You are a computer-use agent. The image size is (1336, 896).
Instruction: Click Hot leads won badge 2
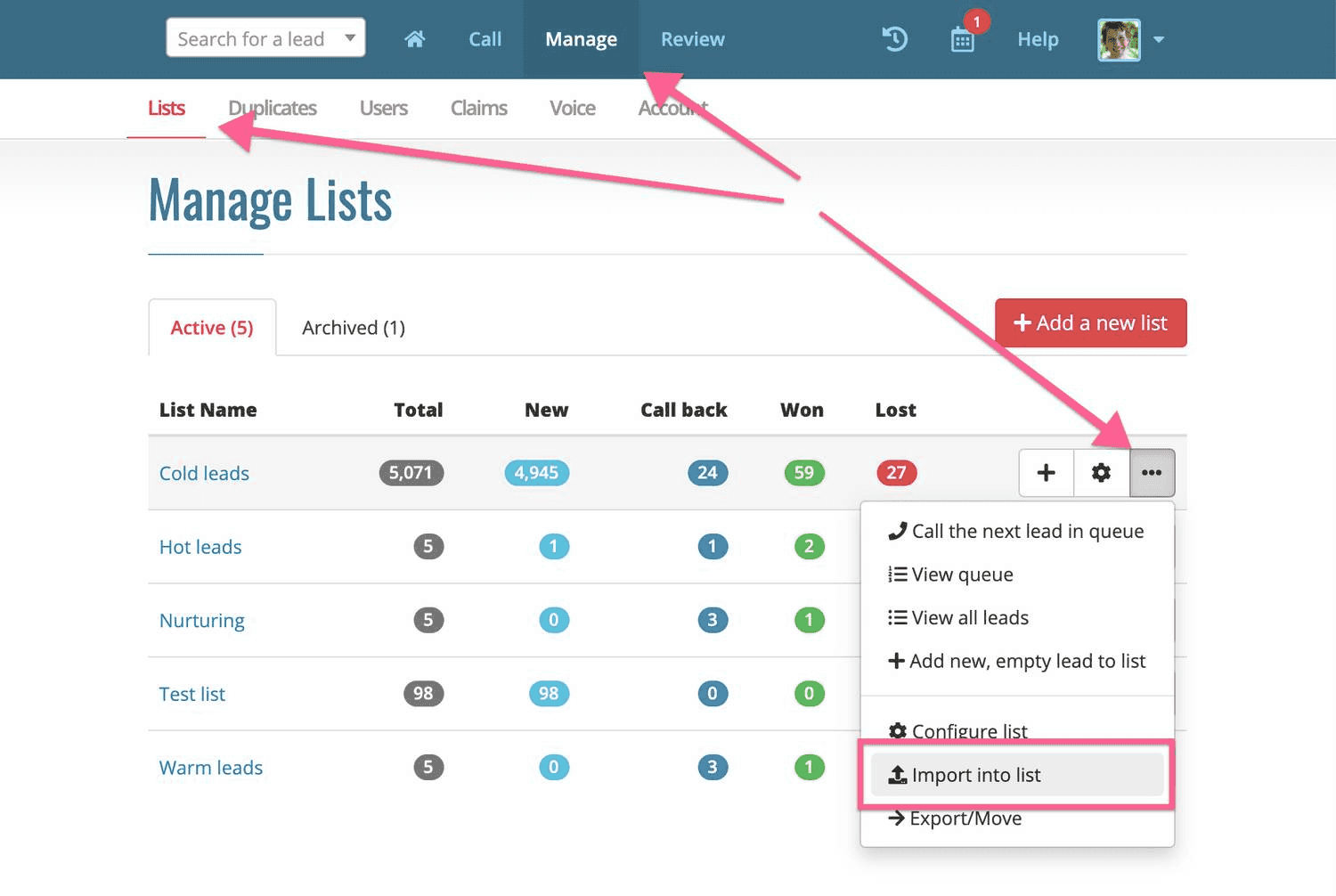810,546
